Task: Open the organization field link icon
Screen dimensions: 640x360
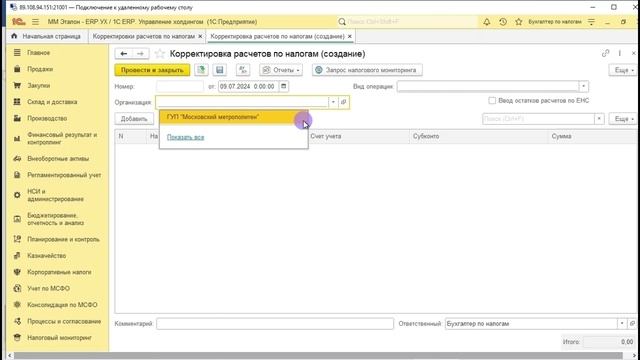Action: point(344,102)
